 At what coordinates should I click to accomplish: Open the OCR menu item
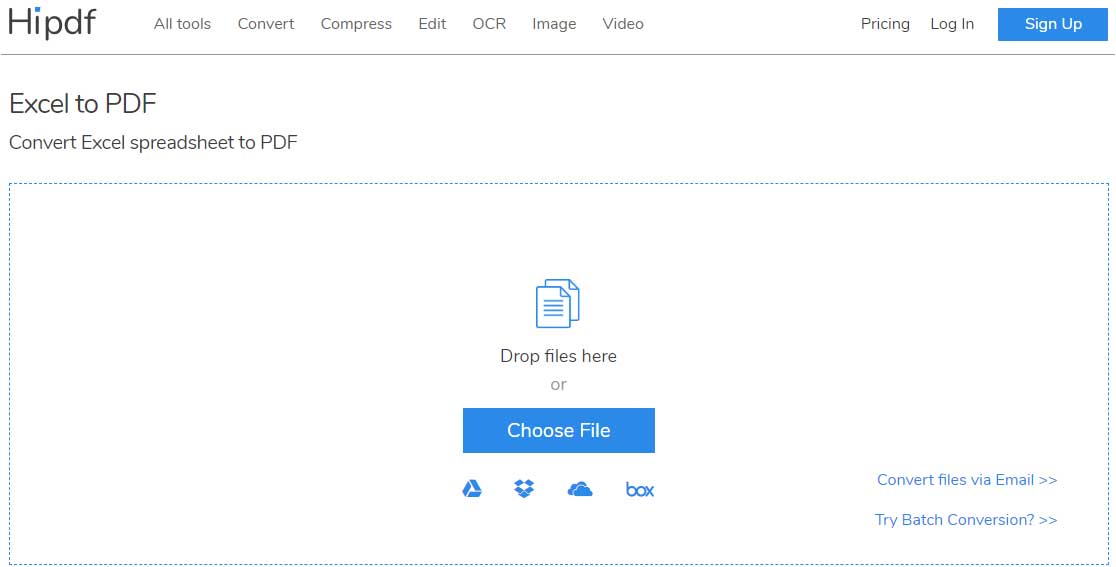(x=489, y=23)
